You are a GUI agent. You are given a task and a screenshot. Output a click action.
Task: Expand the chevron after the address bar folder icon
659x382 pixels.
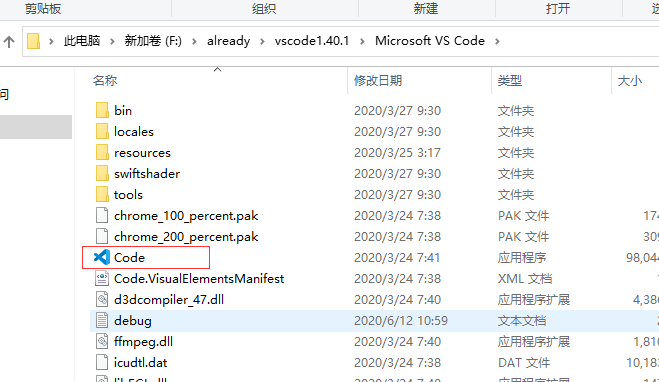point(51,41)
